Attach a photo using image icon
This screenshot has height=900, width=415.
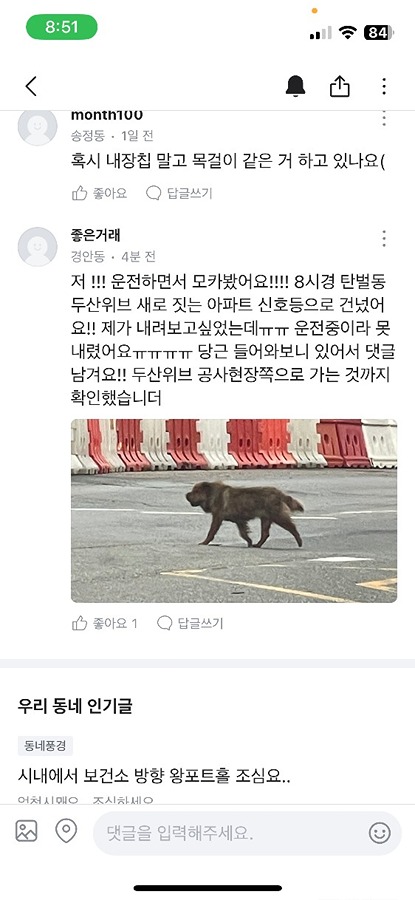click(x=26, y=831)
